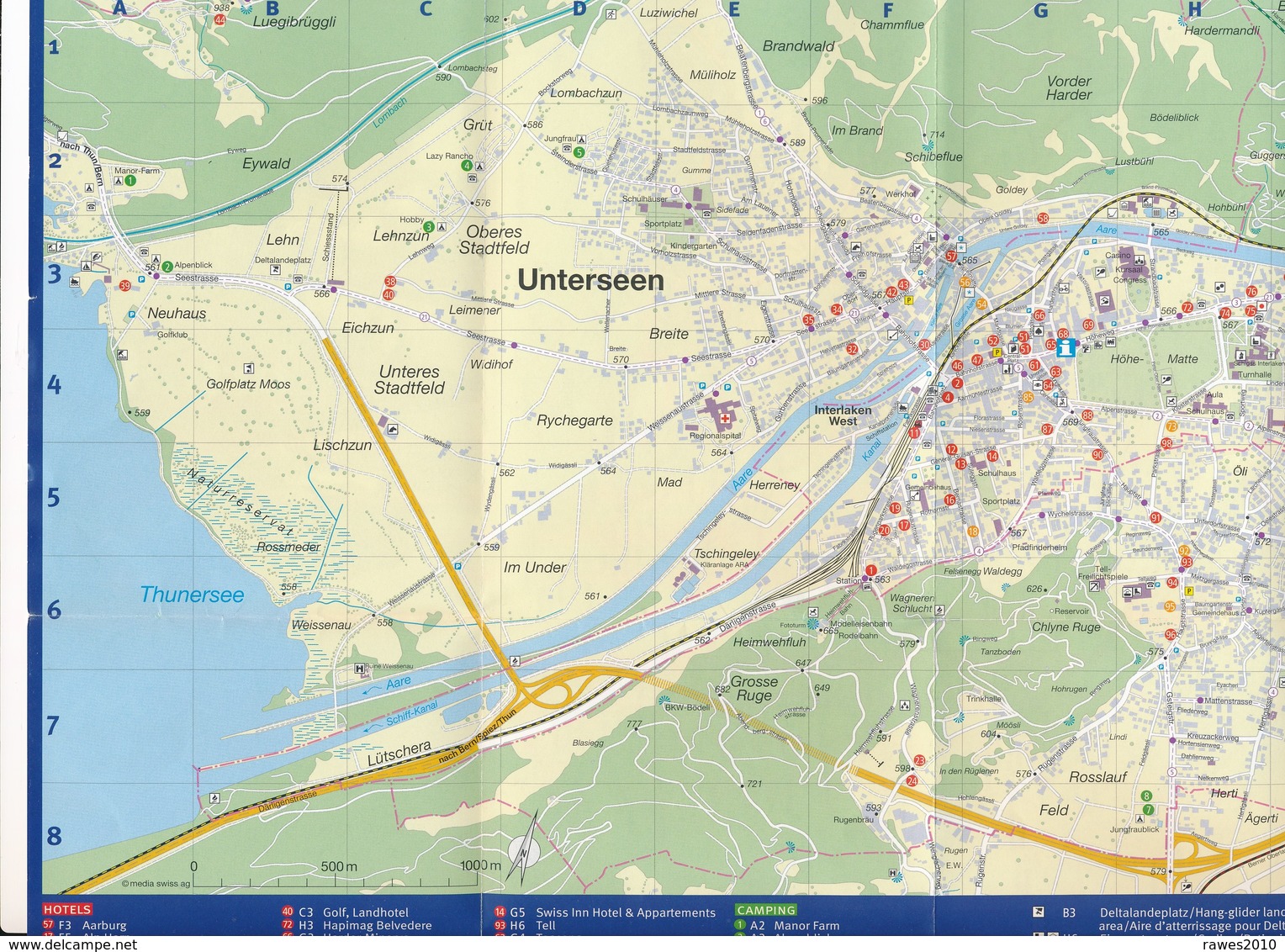The height and width of the screenshot is (952, 1285).
Task: Click the blue parking P icon at Neuhaus
Action: pyautogui.click(x=131, y=315)
